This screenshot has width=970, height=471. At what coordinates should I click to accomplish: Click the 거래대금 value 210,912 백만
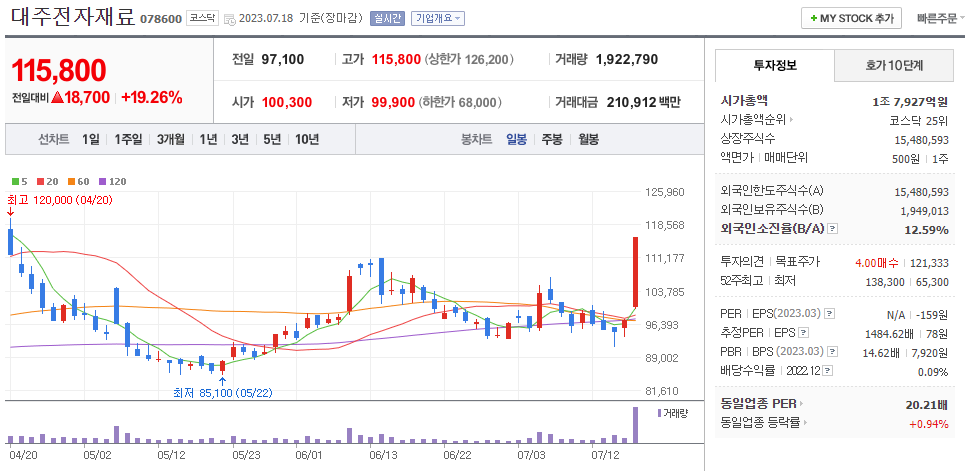[x=643, y=102]
